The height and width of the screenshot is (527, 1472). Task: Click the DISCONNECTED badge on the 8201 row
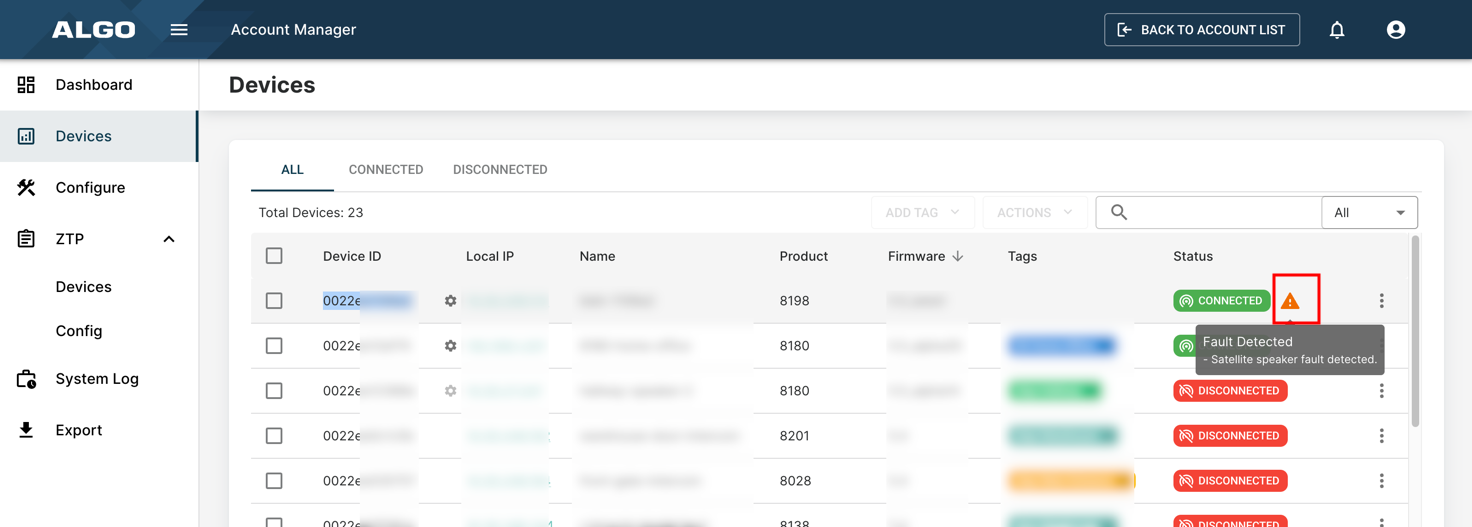pos(1230,436)
